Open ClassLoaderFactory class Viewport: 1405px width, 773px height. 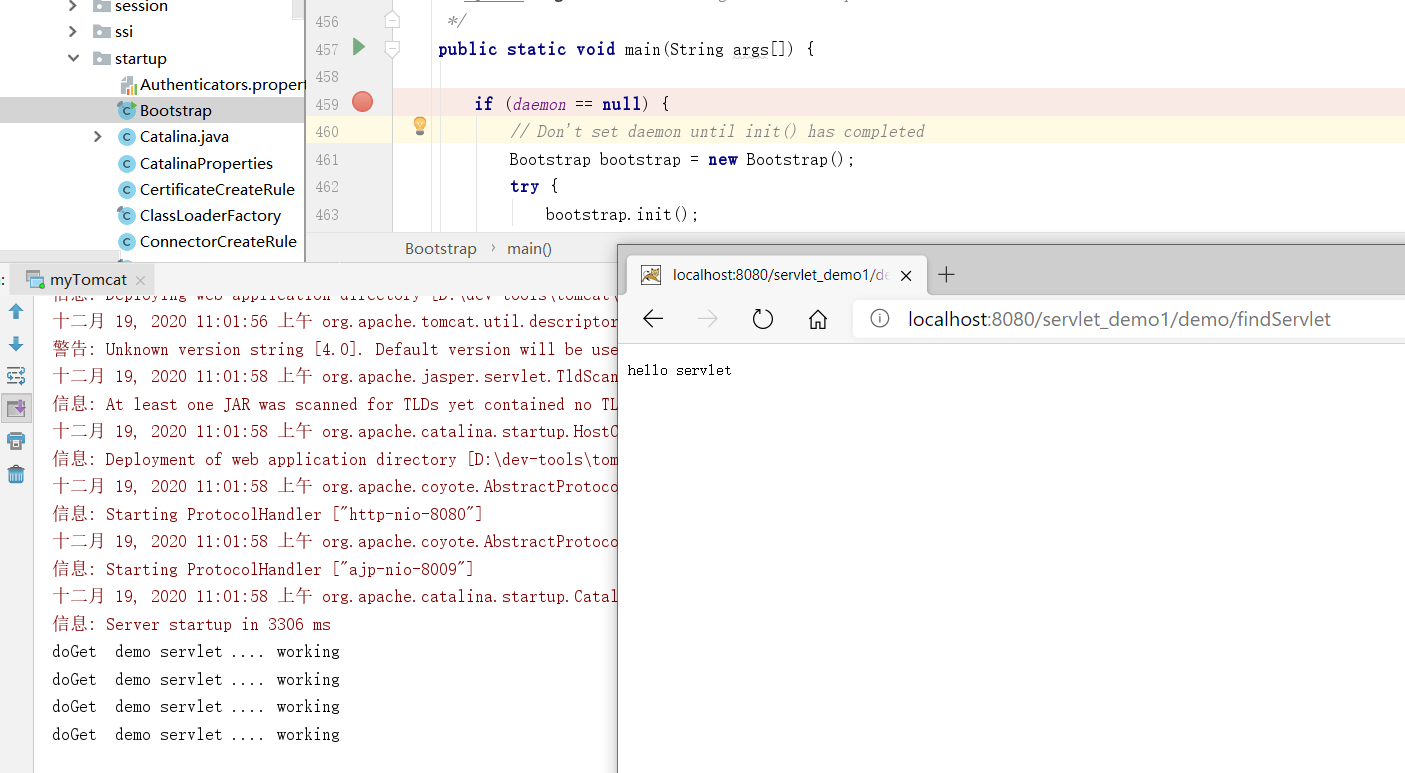pyautogui.click(x=210, y=215)
